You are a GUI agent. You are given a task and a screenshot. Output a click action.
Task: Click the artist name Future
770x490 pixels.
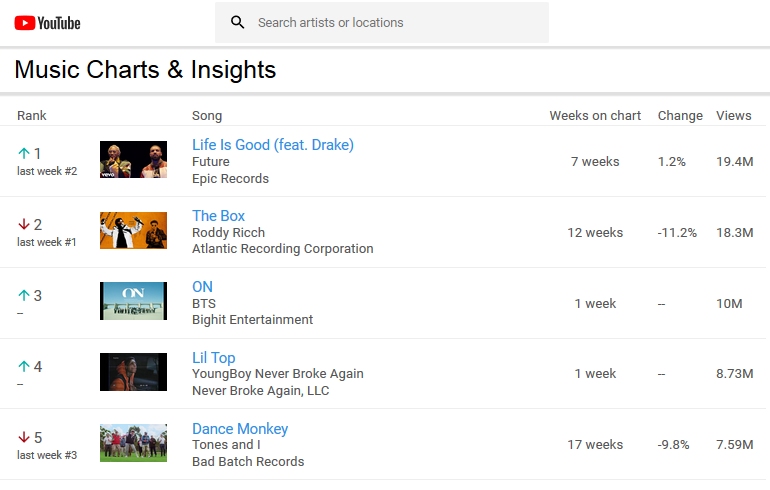pos(211,162)
